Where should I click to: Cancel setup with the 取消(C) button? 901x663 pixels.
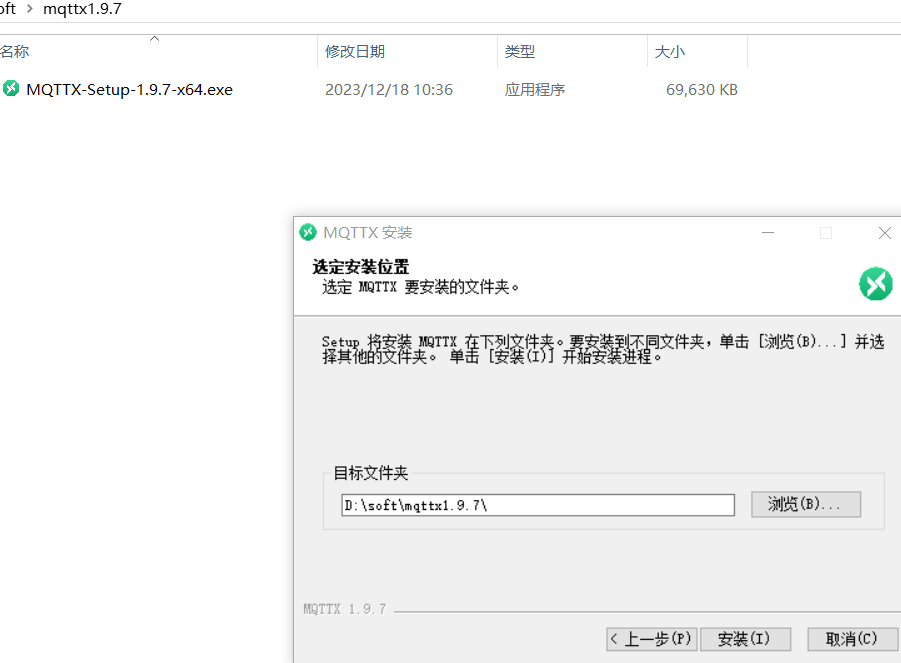point(852,639)
